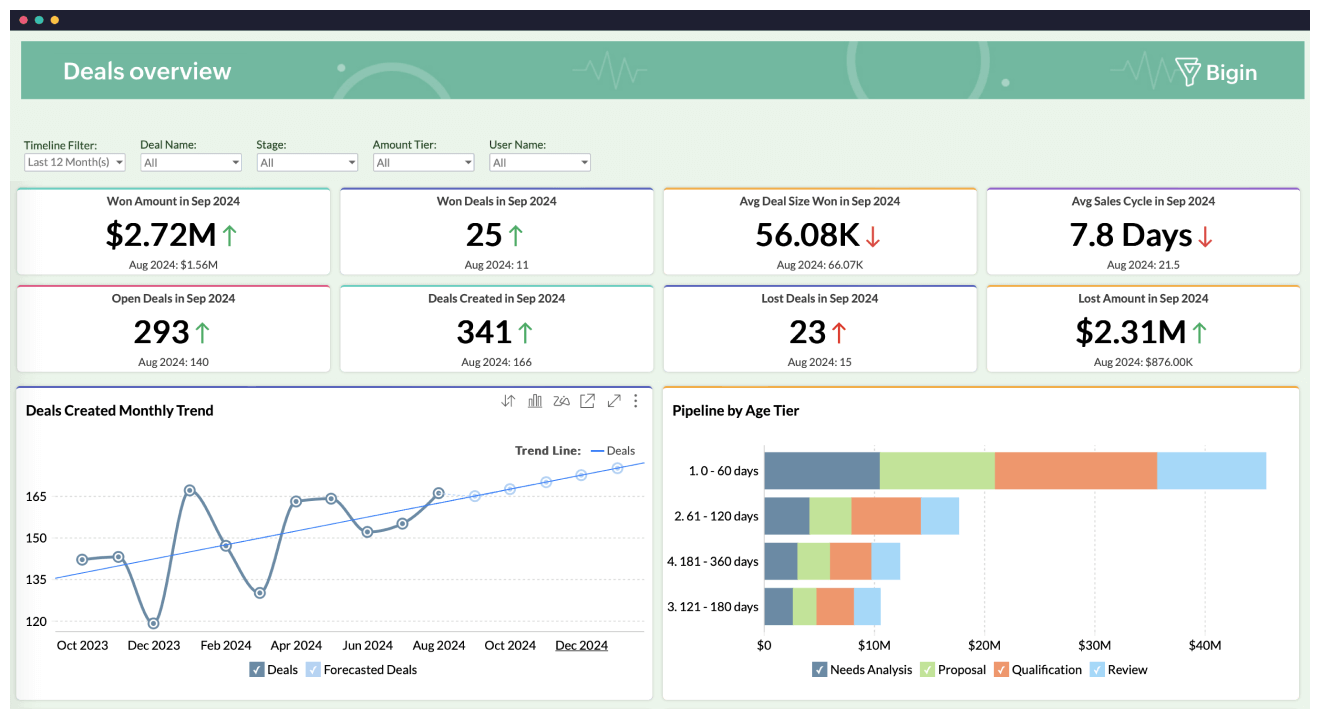The height and width of the screenshot is (719, 1320).
Task: Click the Bigin logo in header
Action: [x=1216, y=72]
